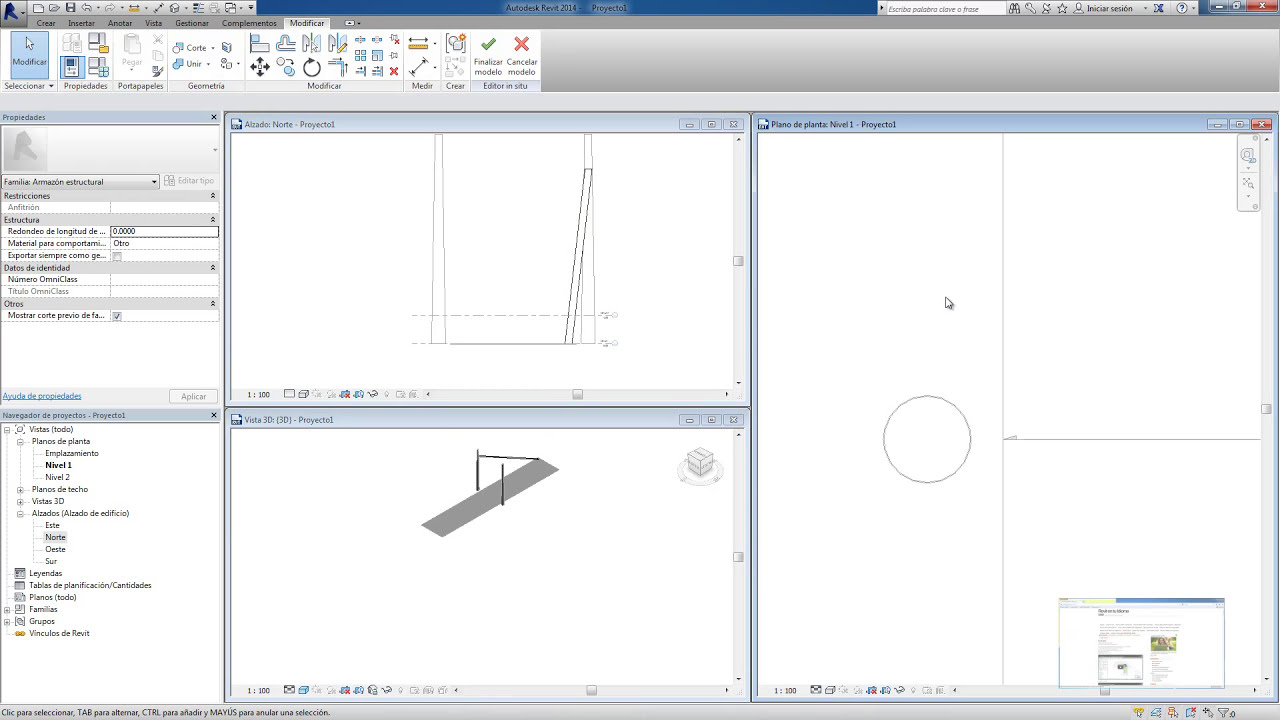The height and width of the screenshot is (720, 1280).
Task: Click the favorites star icon in title bar
Action: pos(1062,8)
